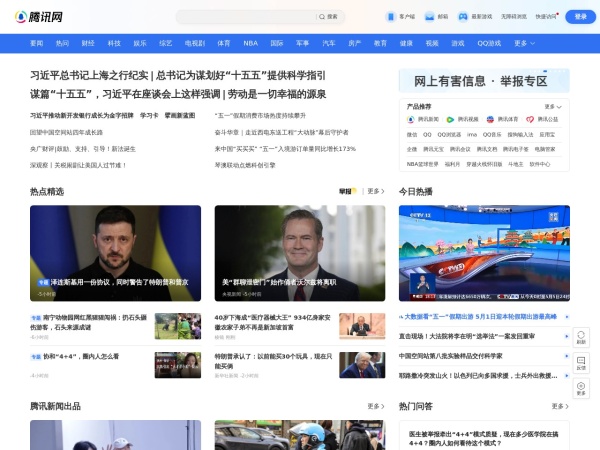Click the search magnifier 搜索 button
This screenshot has height=450, width=600.
pyautogui.click(x=328, y=17)
